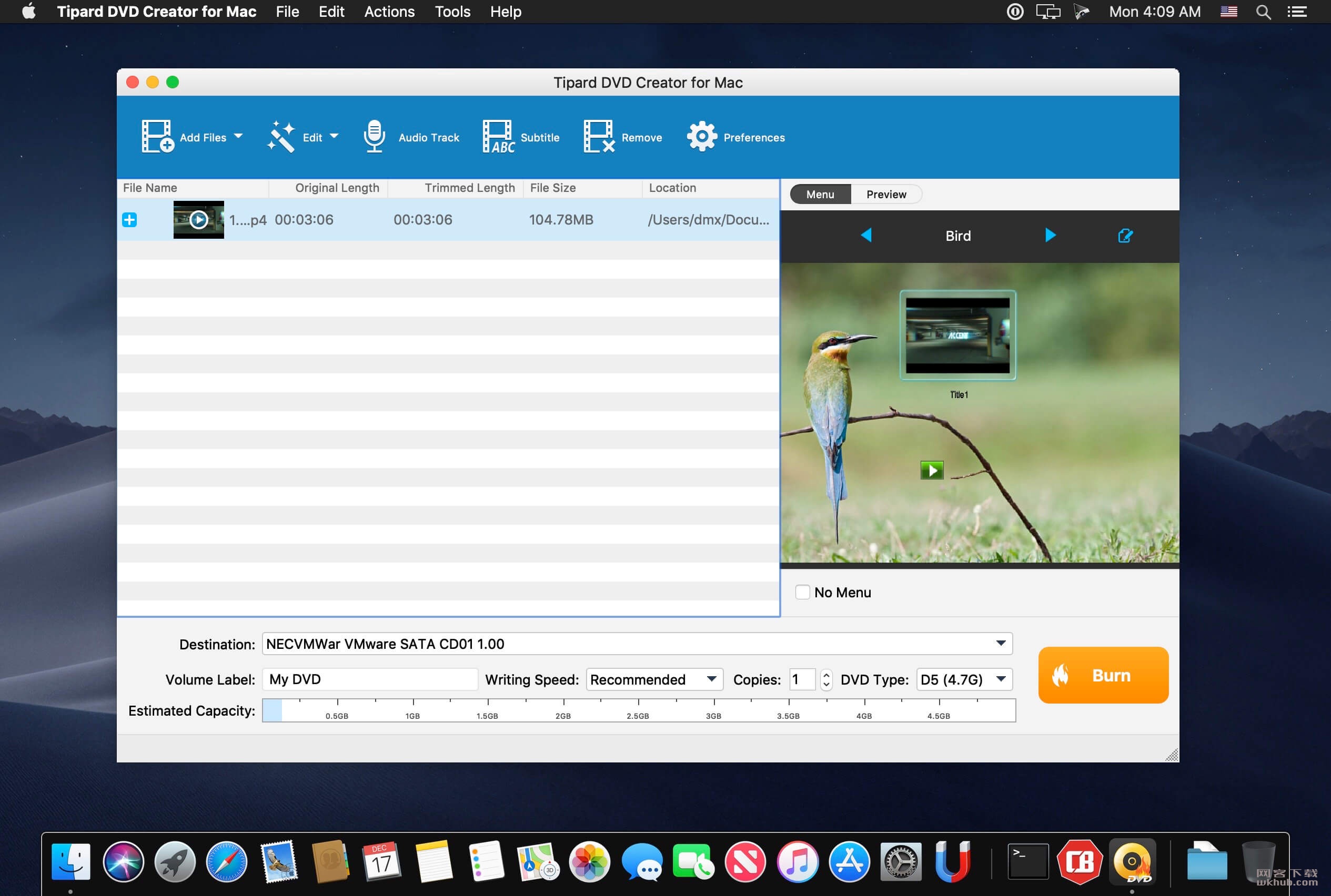Open Notification Center icon
The image size is (1331, 896).
pyautogui.click(x=1297, y=12)
